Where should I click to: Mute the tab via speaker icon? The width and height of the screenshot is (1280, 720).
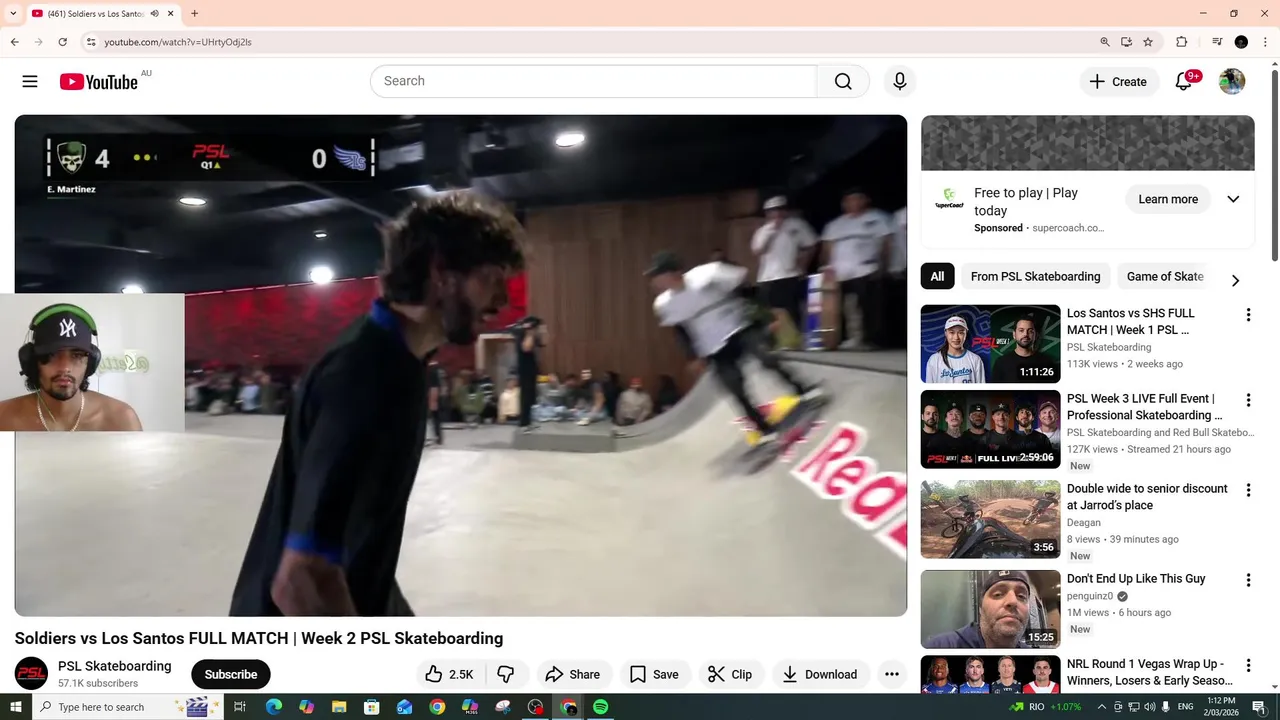(x=154, y=14)
